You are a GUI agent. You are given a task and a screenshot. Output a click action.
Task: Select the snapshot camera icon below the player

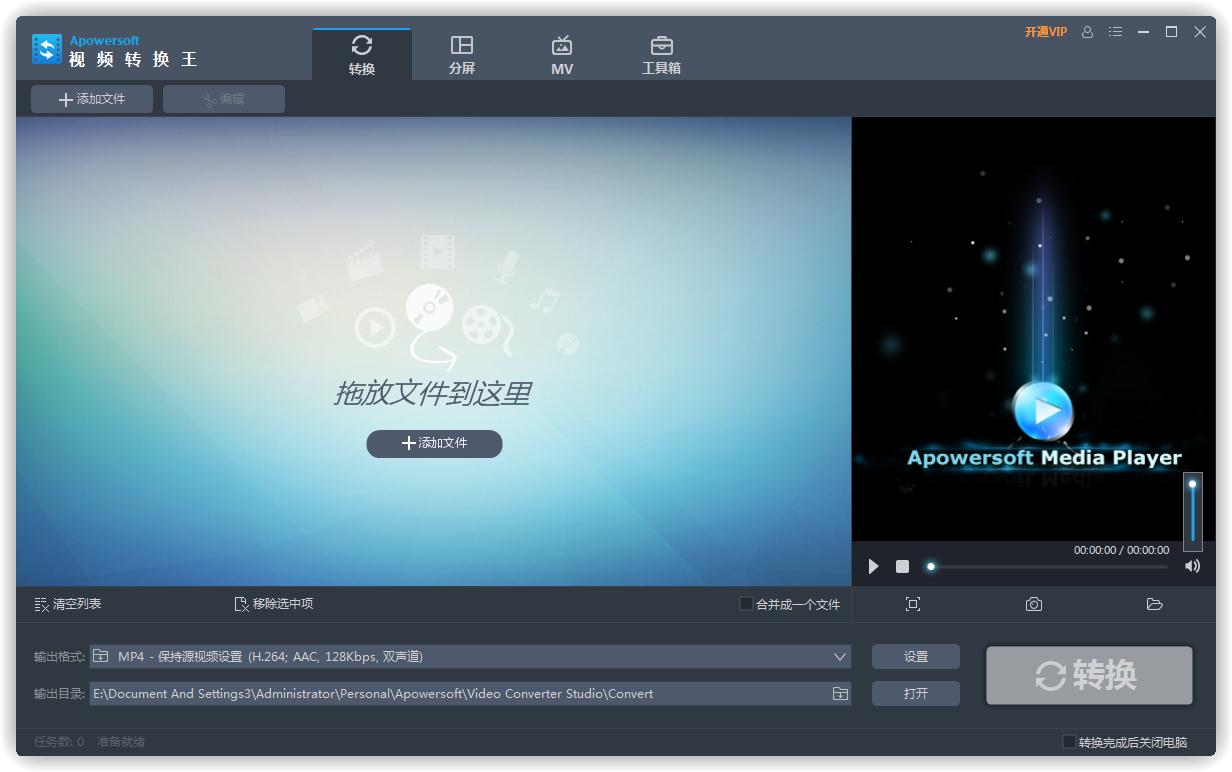coord(1034,604)
